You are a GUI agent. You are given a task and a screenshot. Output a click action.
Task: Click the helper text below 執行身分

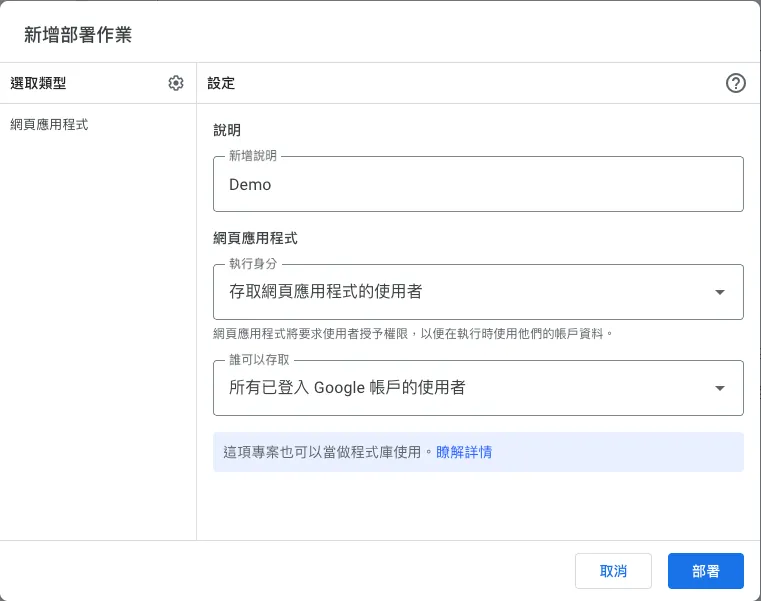click(412, 333)
